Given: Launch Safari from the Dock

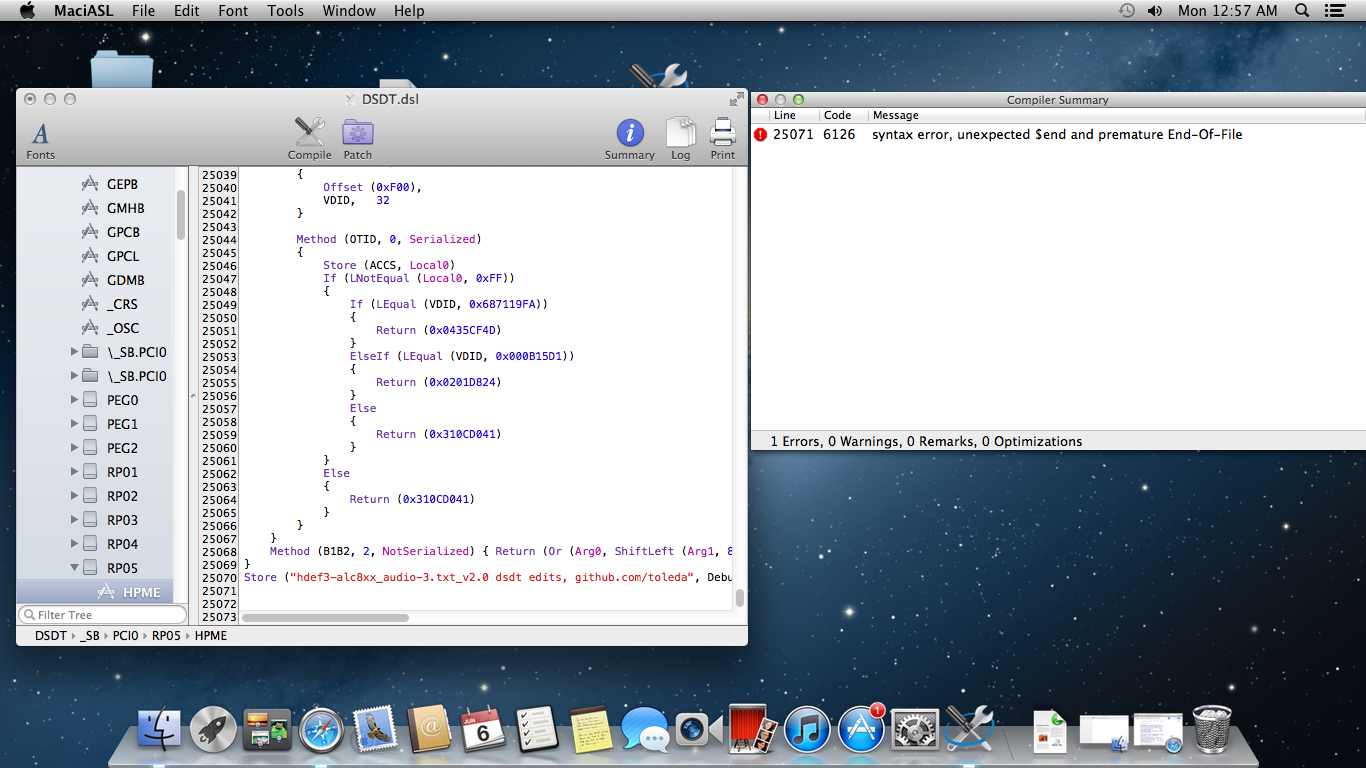Looking at the screenshot, I should [321, 730].
